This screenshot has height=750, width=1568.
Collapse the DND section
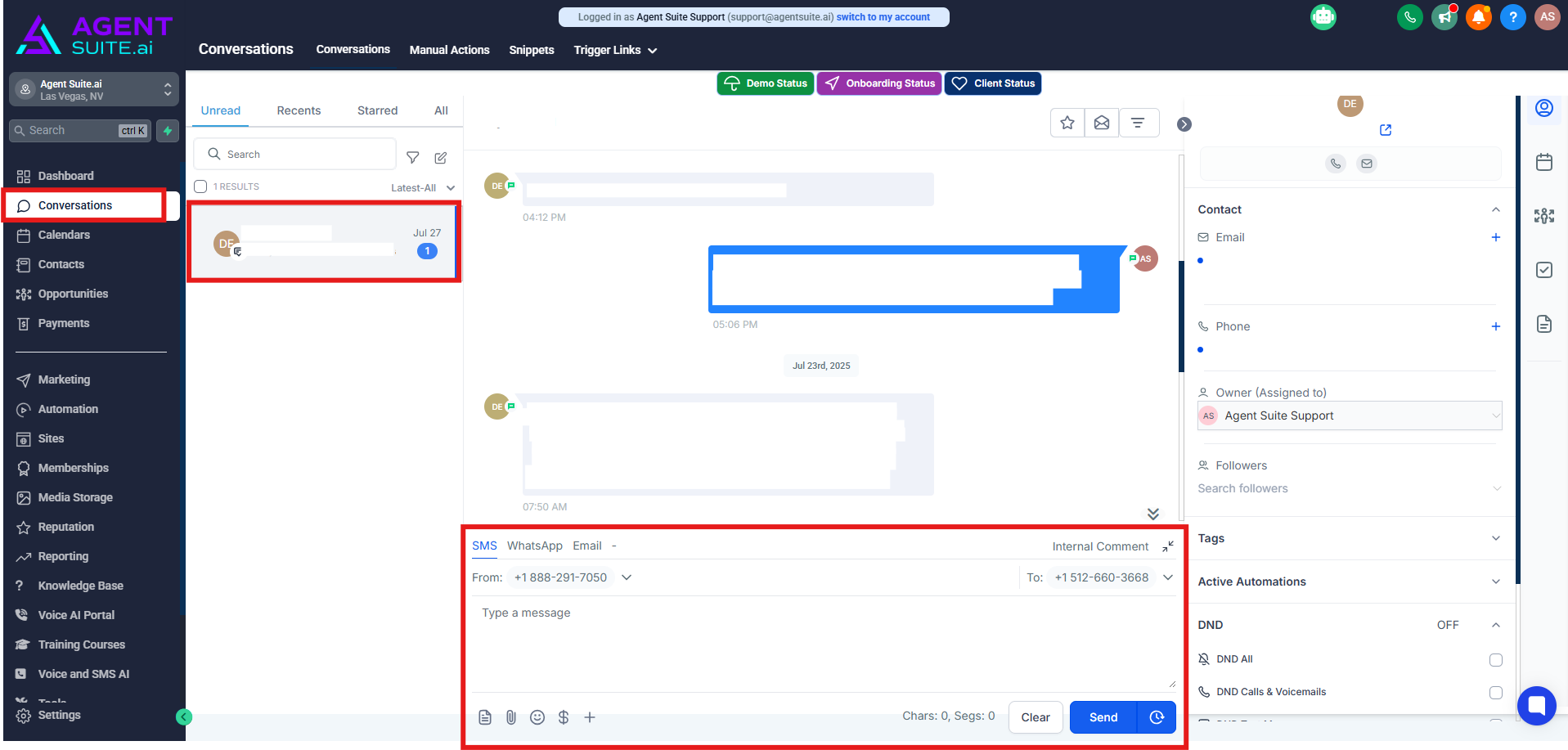1496,625
